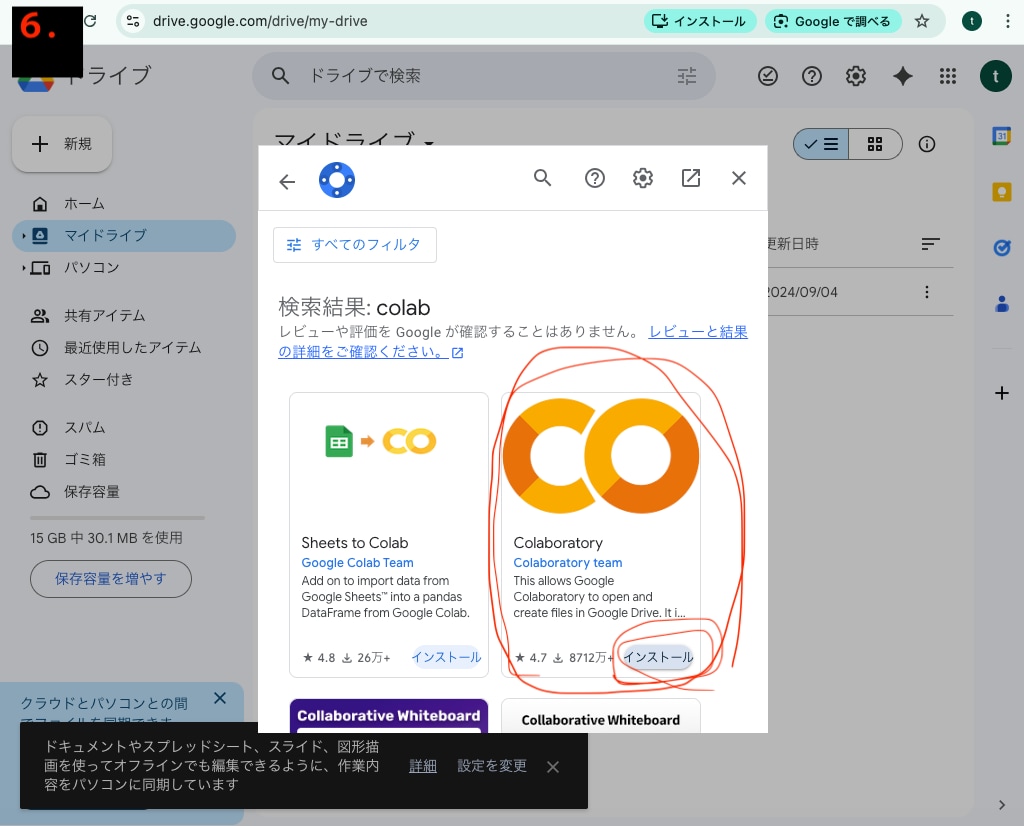Viewport: 1024px width, 826px height.
Task: Open the レビューと結果の詳細 link
Action: [698, 331]
